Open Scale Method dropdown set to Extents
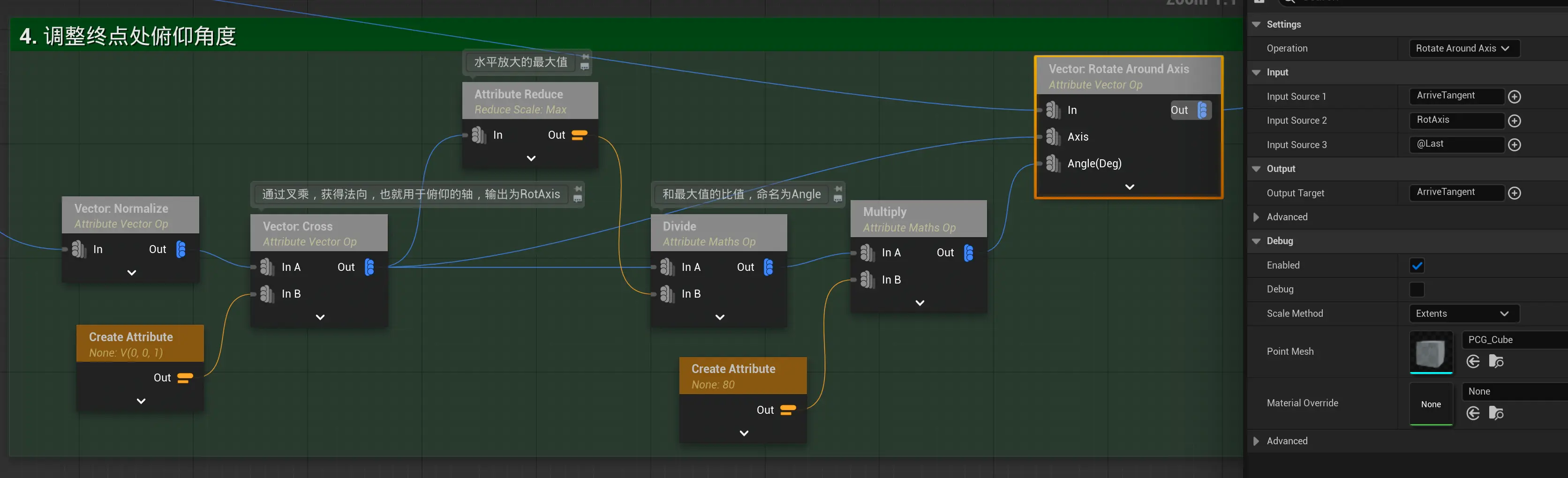1568x478 pixels. click(x=1463, y=314)
